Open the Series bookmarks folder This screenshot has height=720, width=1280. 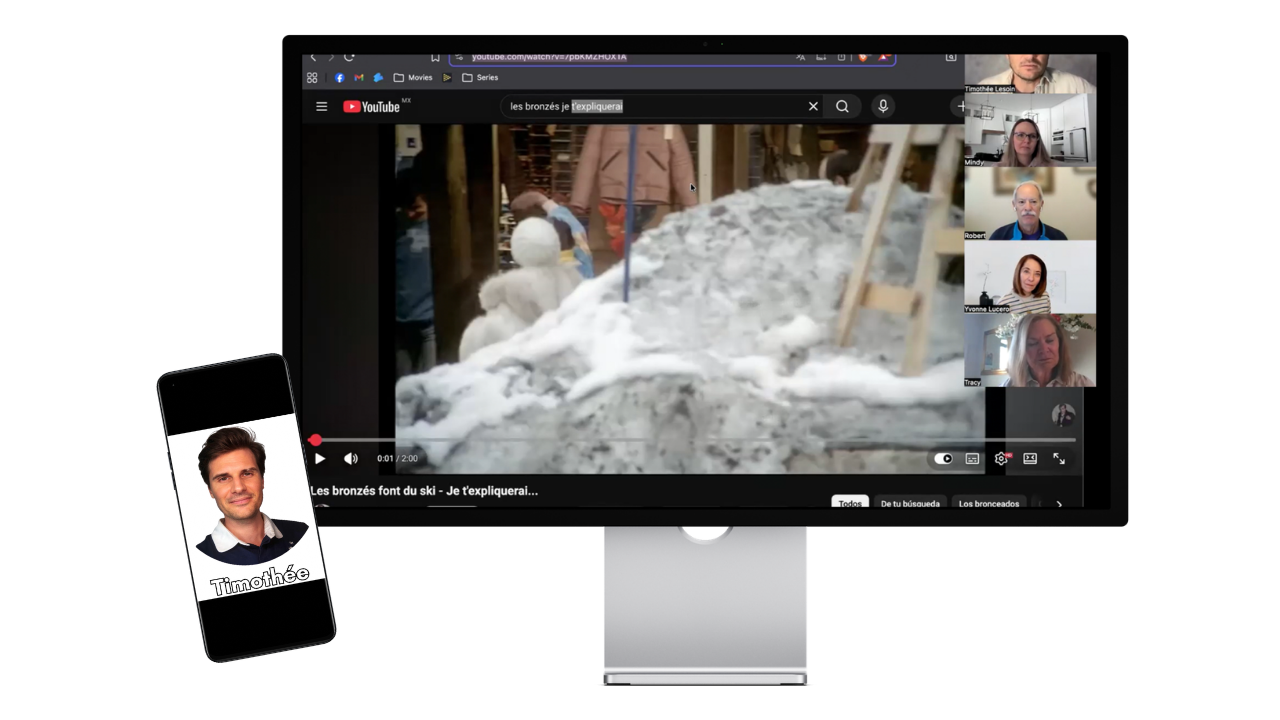pyautogui.click(x=480, y=77)
